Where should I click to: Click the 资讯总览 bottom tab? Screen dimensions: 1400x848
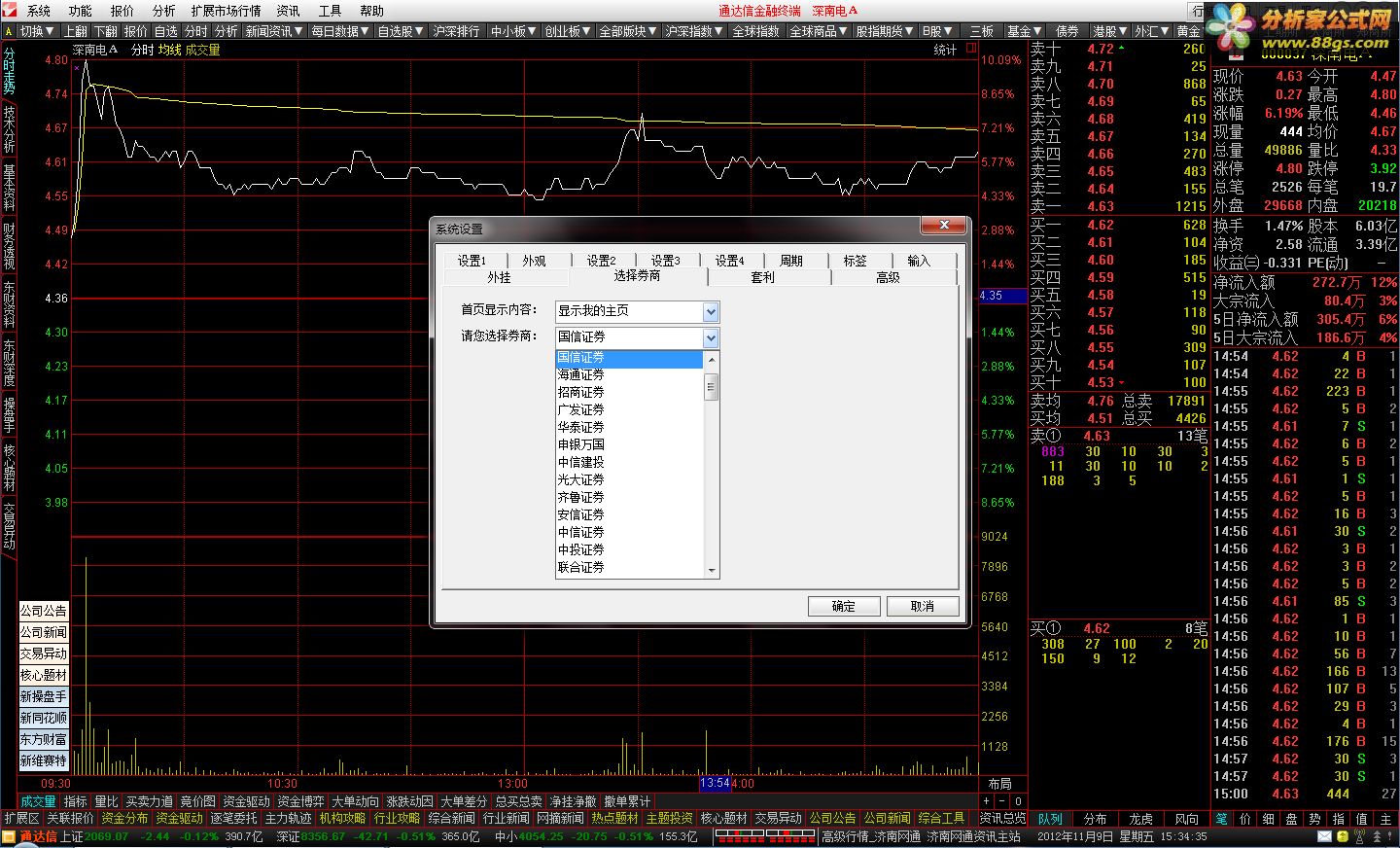pos(1002,819)
